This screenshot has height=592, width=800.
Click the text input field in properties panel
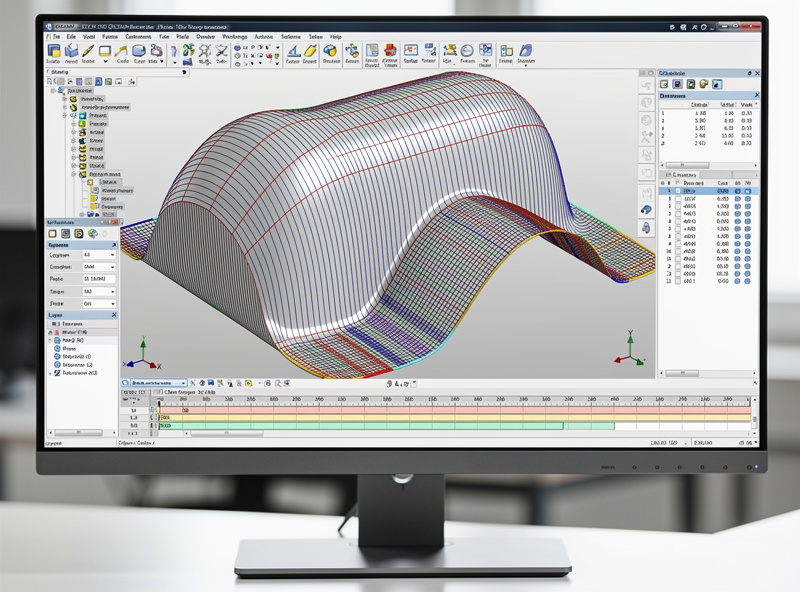pos(99,279)
